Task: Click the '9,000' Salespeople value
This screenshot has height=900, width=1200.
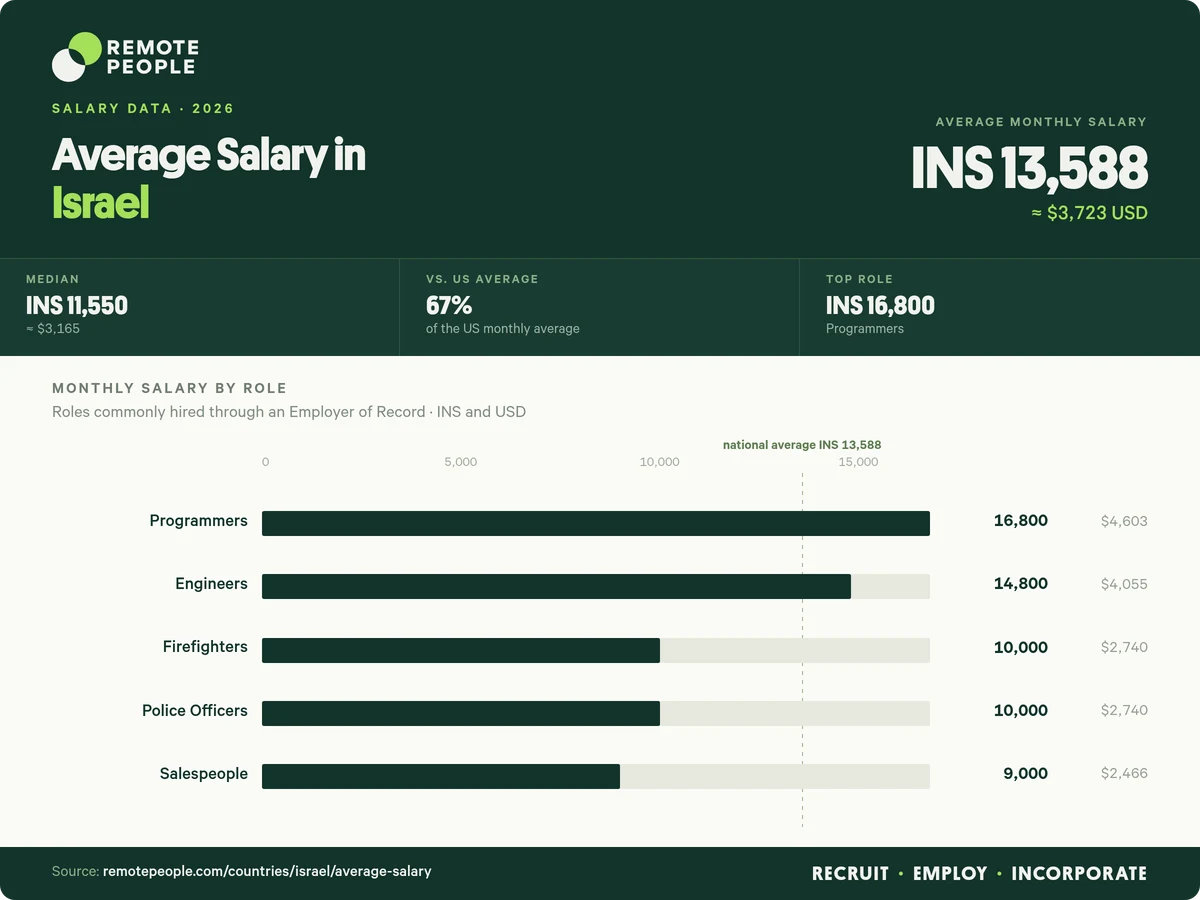Action: coord(1025,774)
